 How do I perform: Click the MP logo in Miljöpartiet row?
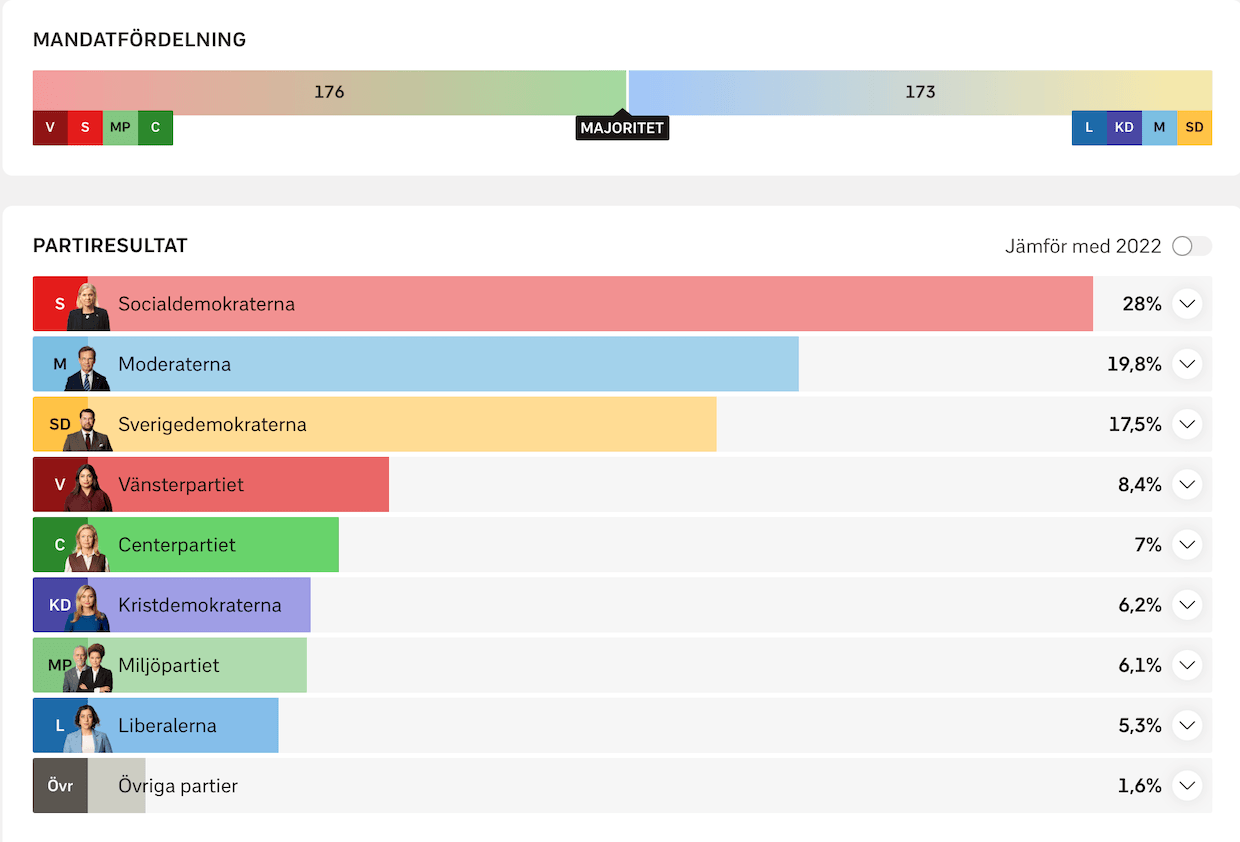tap(60, 665)
